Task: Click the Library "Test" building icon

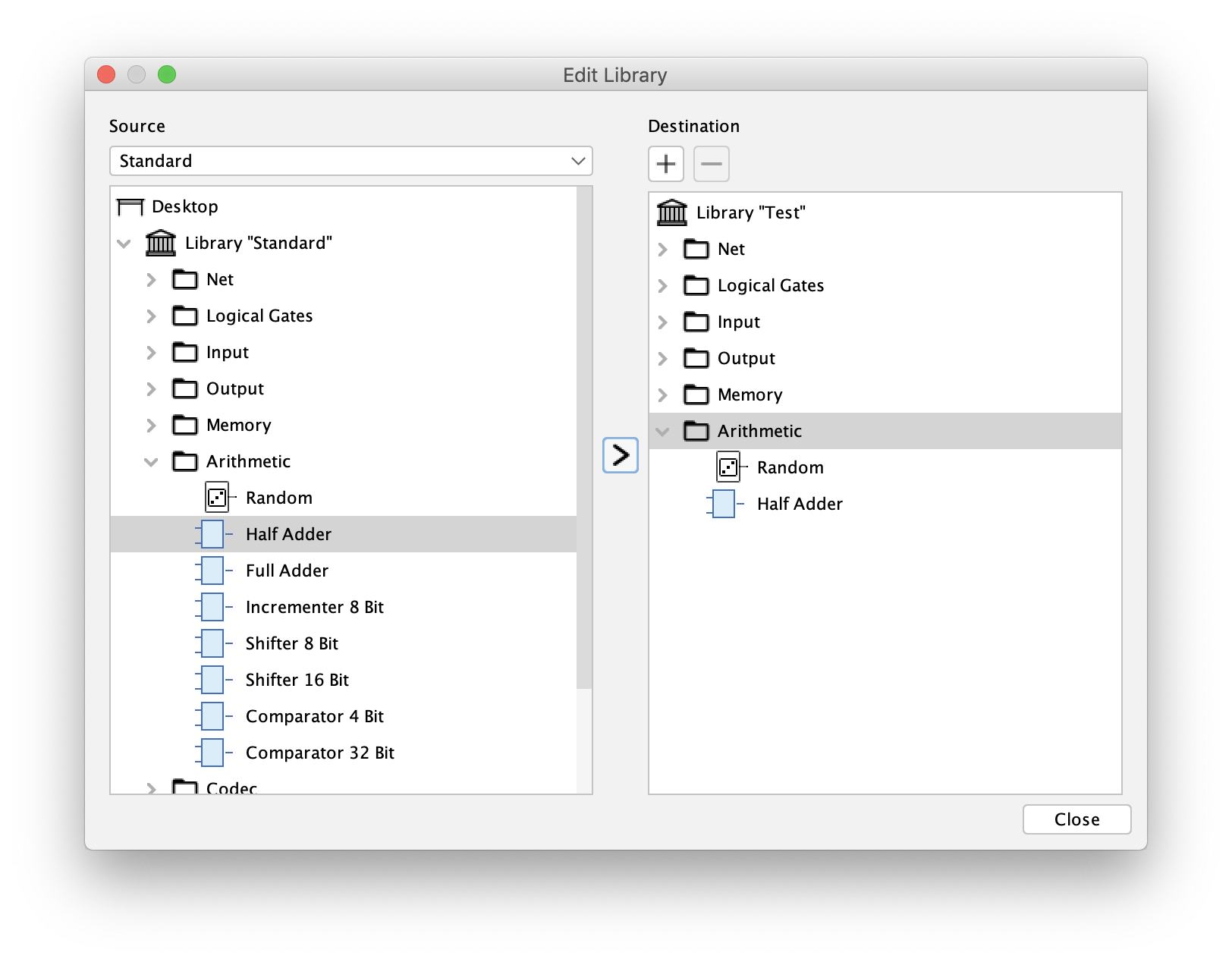Action: tap(671, 212)
